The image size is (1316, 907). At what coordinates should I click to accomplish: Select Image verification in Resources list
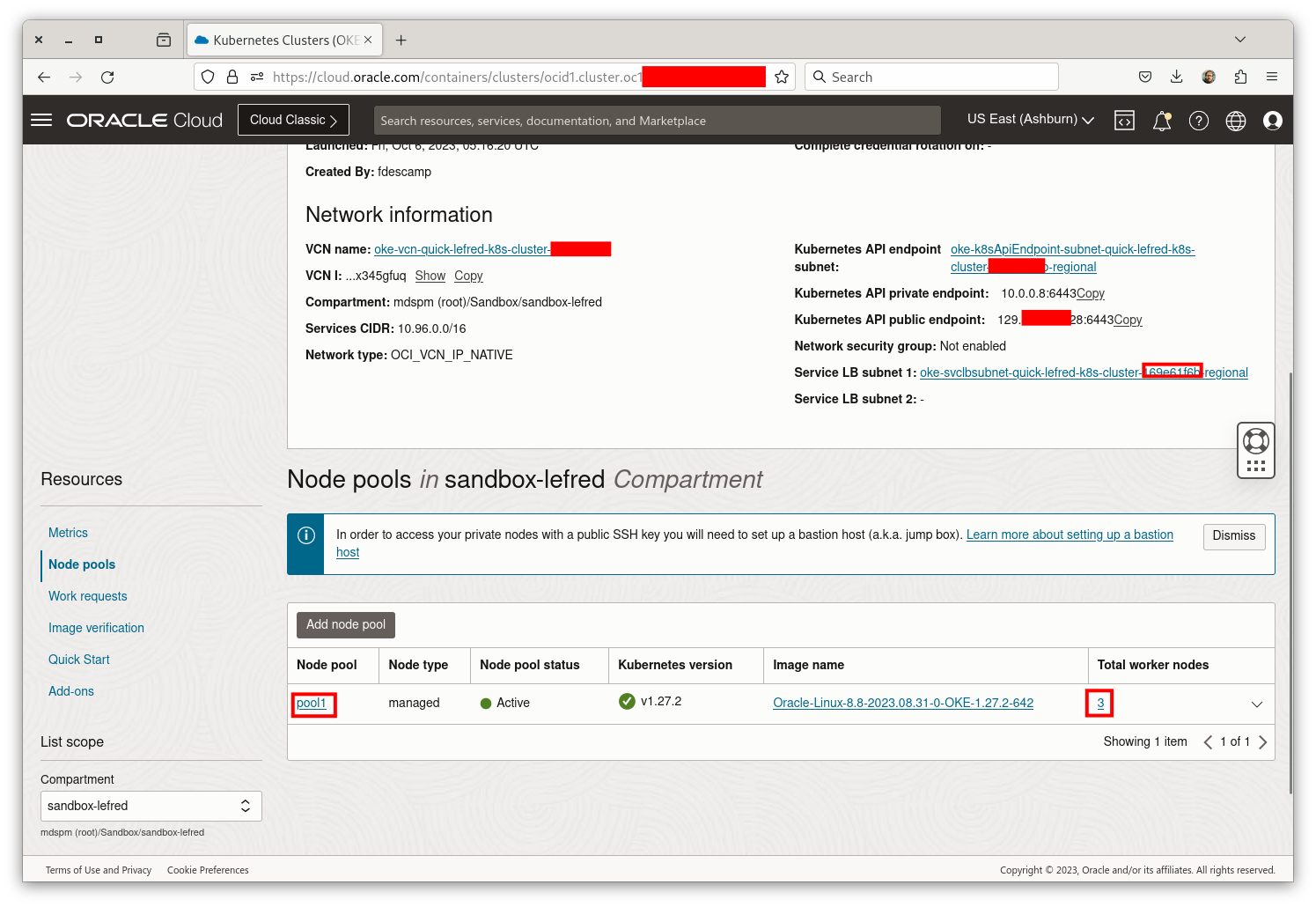[x=96, y=628]
